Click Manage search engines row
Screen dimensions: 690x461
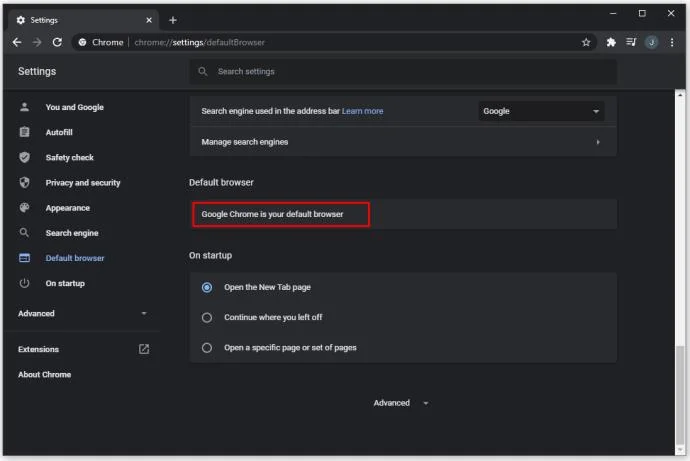pyautogui.click(x=403, y=142)
